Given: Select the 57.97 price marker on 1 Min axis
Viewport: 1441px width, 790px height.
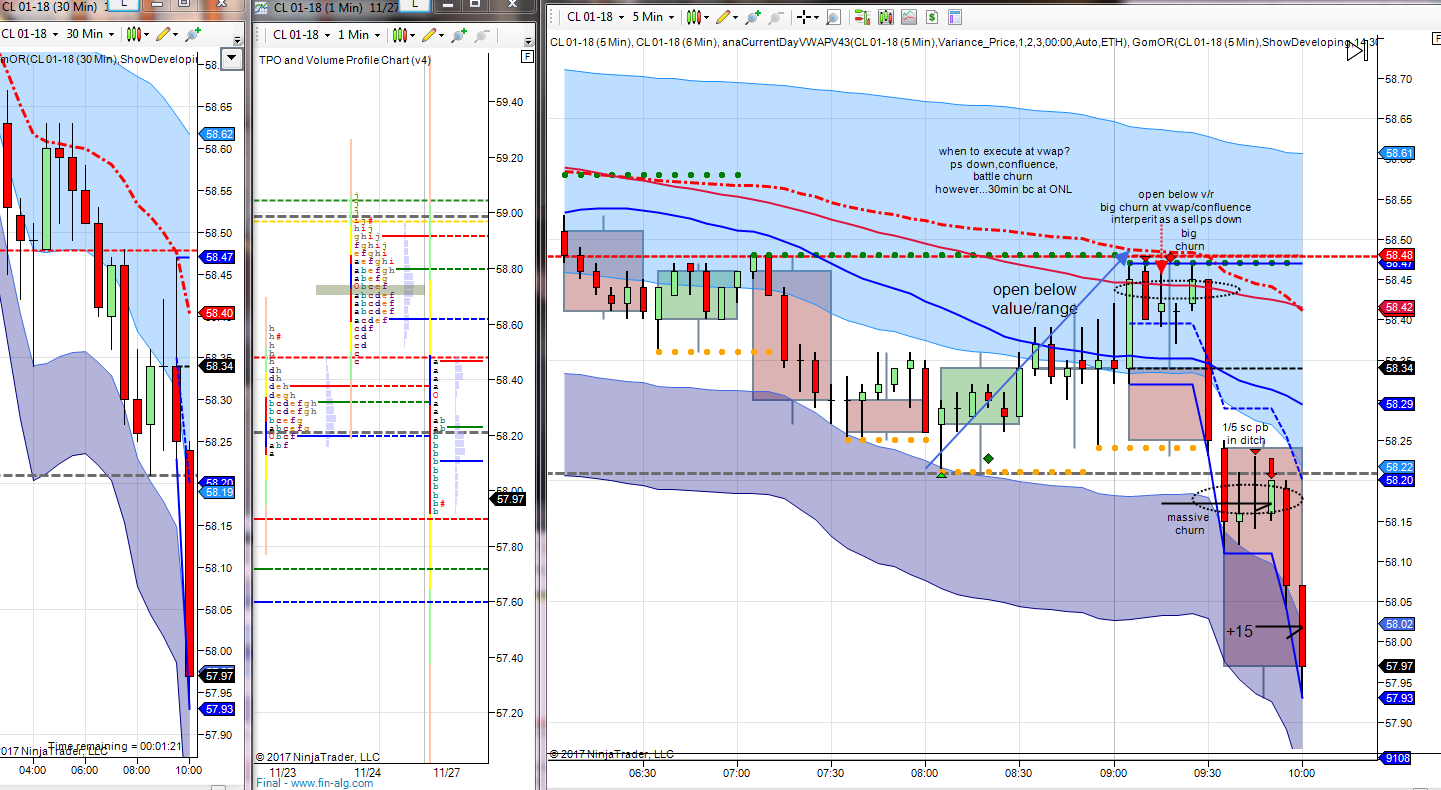Looking at the screenshot, I should [509, 499].
